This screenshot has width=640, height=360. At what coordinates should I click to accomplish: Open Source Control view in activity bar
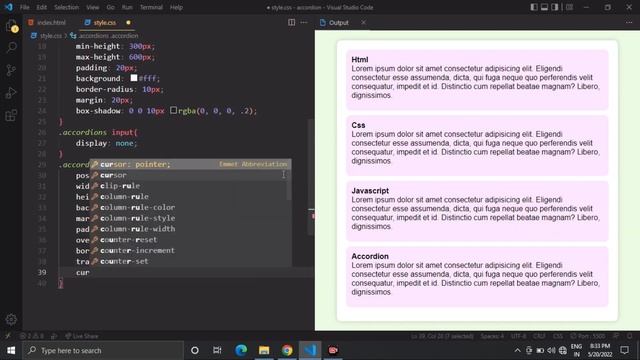(x=11, y=70)
